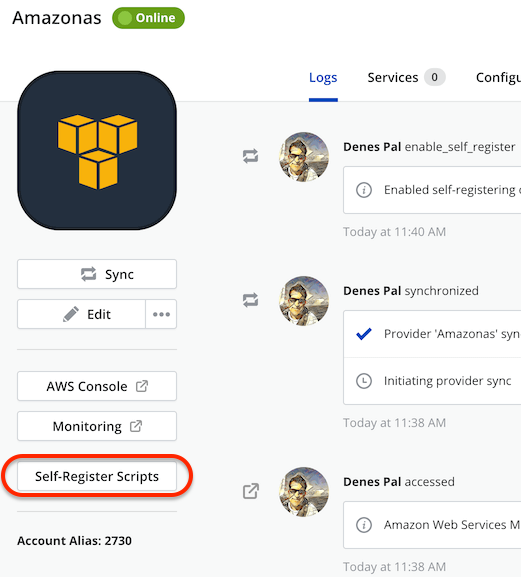Click Denes Pal avatar on enable_self_register entry

click(x=304, y=157)
